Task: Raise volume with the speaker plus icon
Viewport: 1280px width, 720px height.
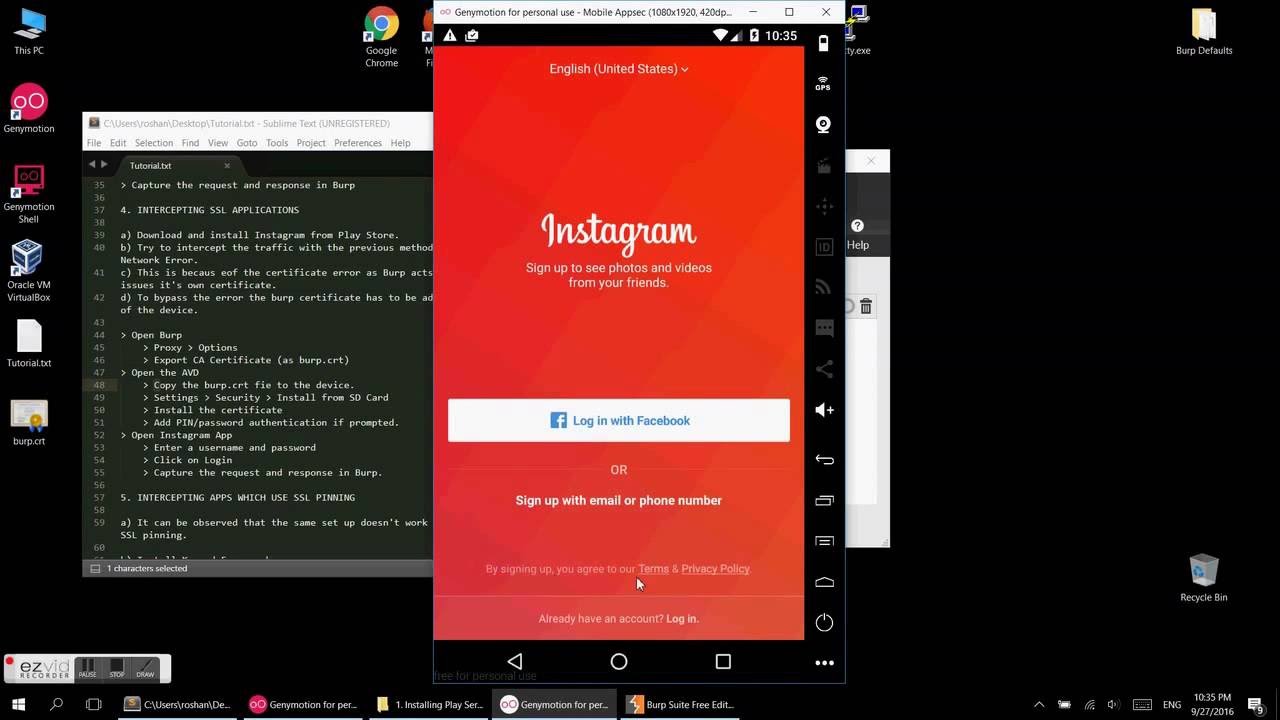Action: (824, 410)
